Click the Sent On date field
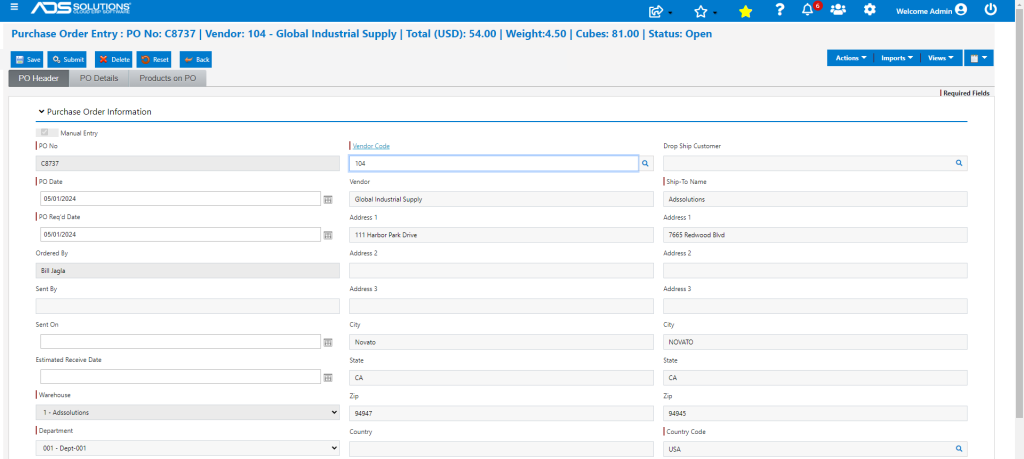Image resolution: width=1024 pixels, height=459 pixels. pyautogui.click(x=180, y=341)
